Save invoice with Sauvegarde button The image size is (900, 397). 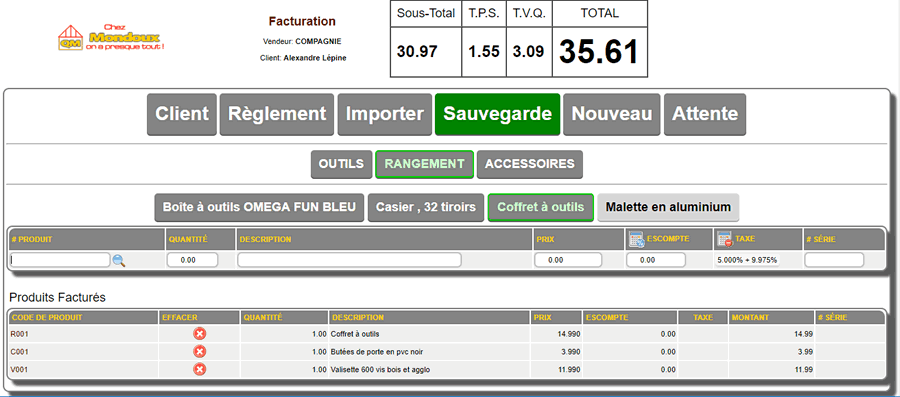(497, 114)
